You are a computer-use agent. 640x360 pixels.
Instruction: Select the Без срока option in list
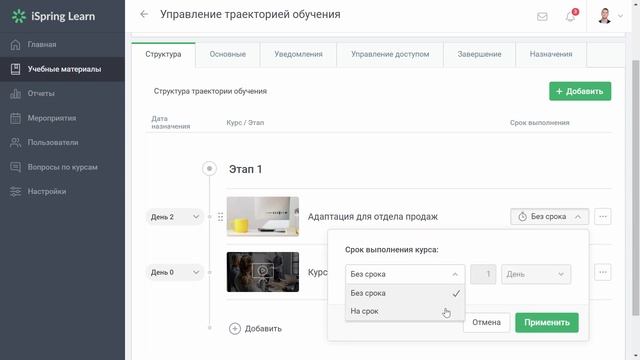[405, 293]
